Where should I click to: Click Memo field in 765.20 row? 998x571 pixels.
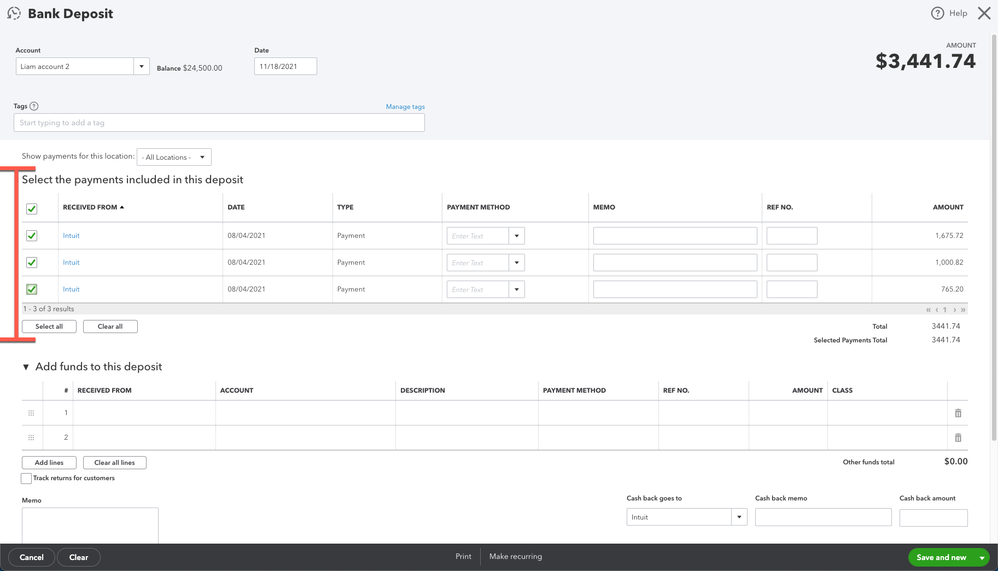tap(675, 289)
